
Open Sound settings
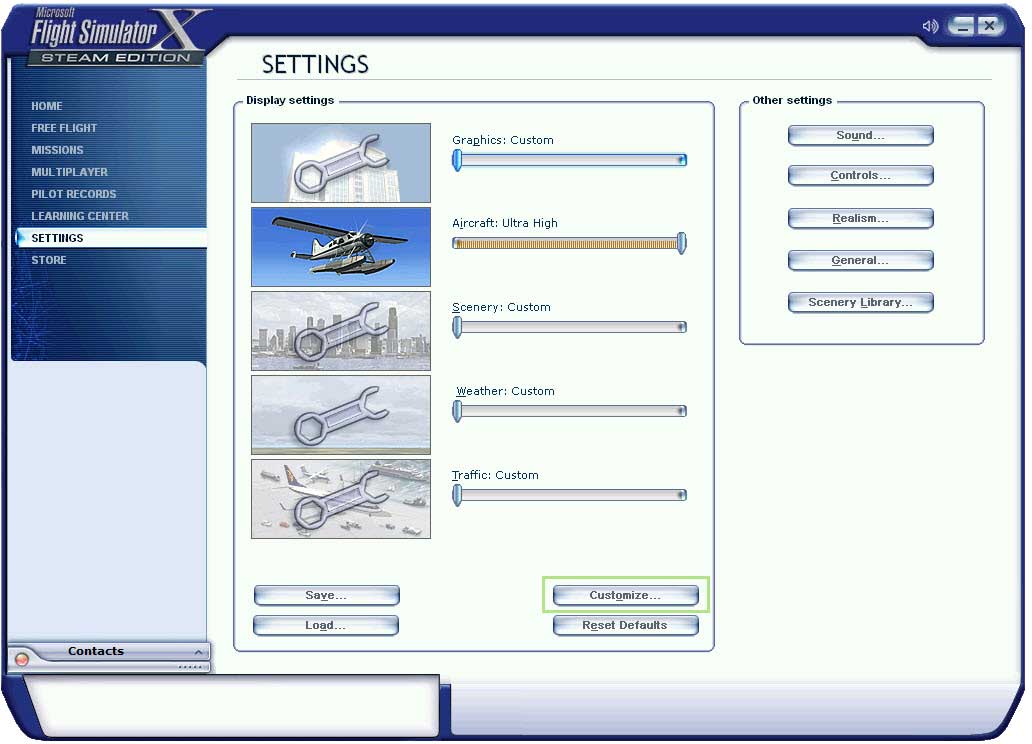(x=860, y=136)
